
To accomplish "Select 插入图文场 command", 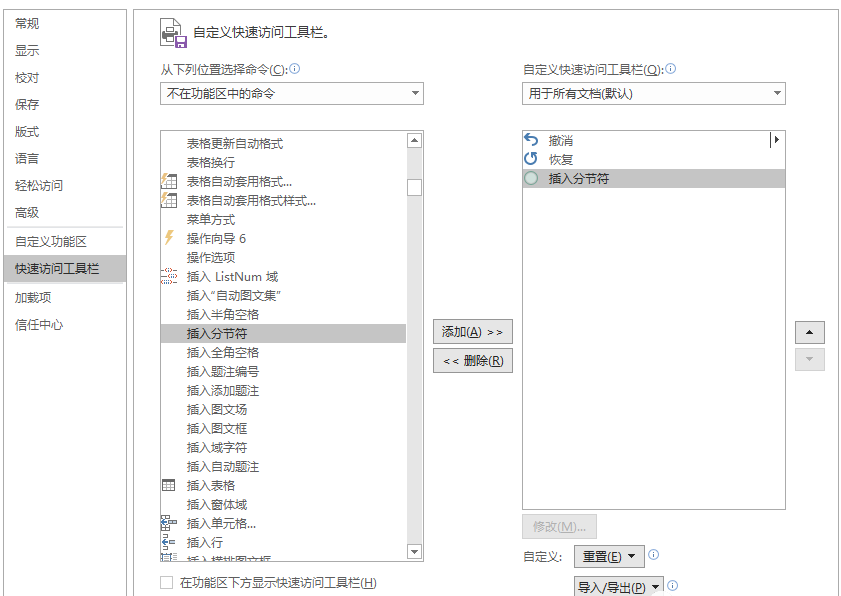I will point(283,409).
